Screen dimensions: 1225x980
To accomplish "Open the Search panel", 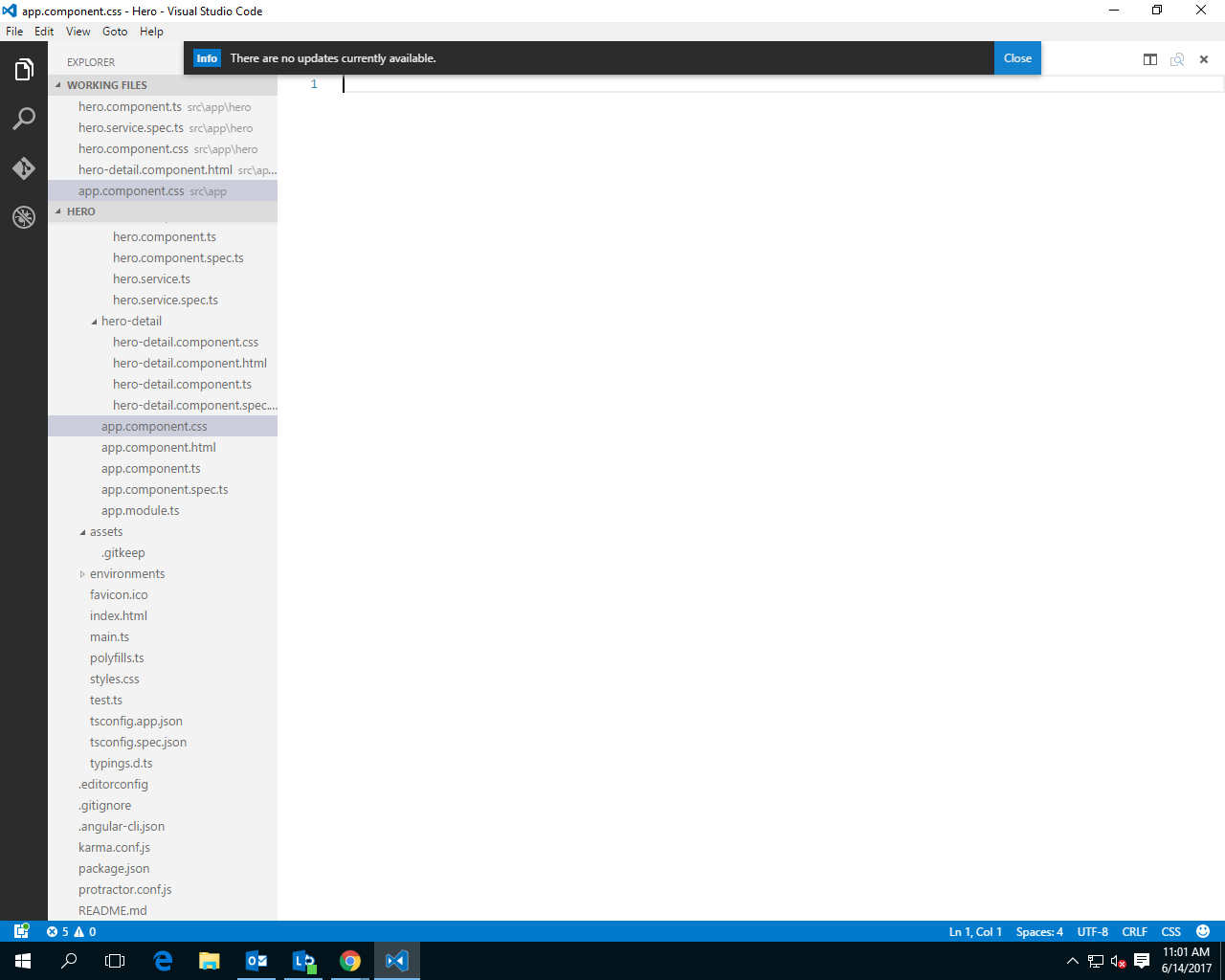I will tap(23, 118).
